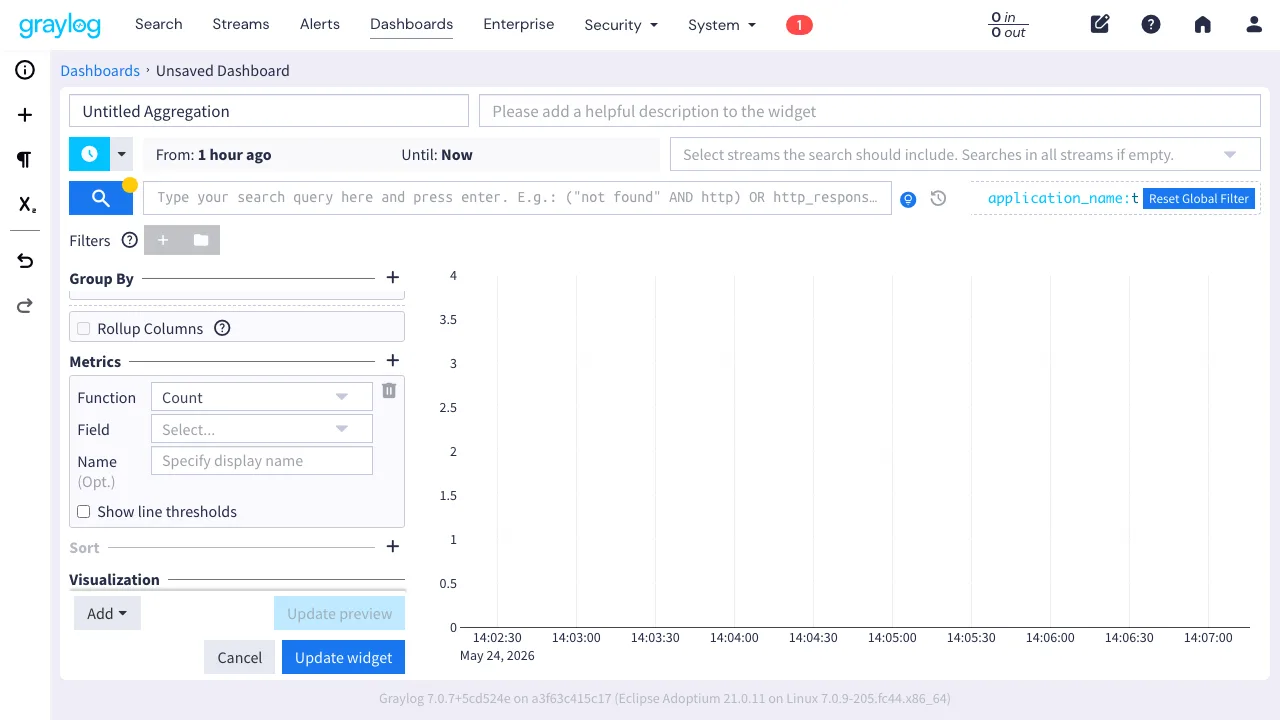Click the 'From: 1 hour ago' time range text

214,155
